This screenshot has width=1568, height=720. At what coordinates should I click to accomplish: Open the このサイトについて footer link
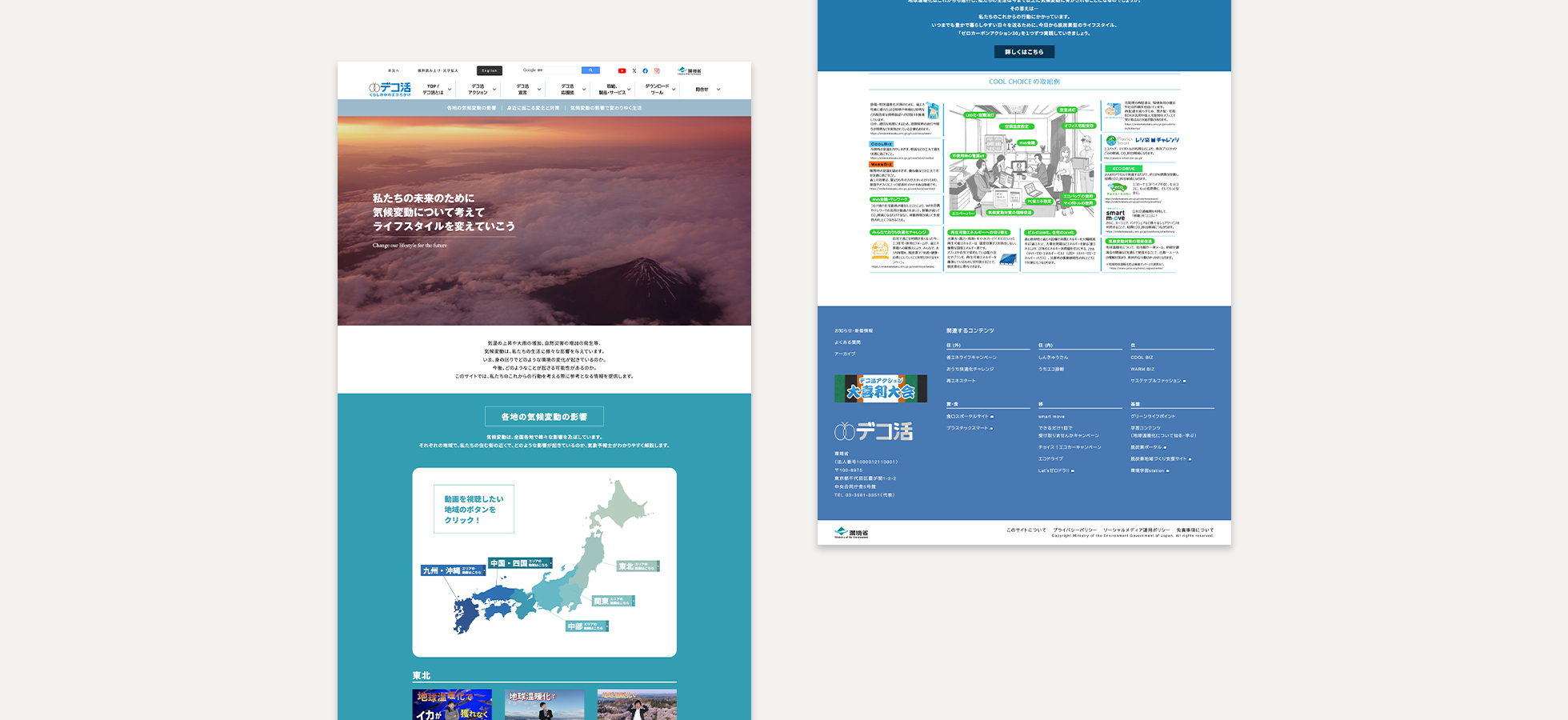click(1026, 530)
